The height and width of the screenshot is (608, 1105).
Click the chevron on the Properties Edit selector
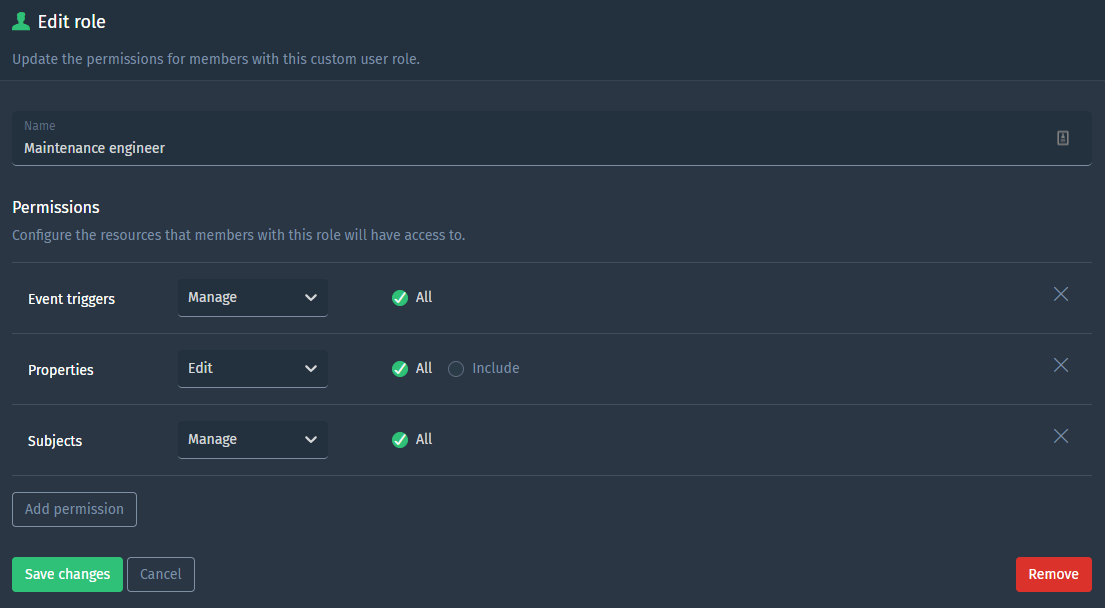coord(311,368)
